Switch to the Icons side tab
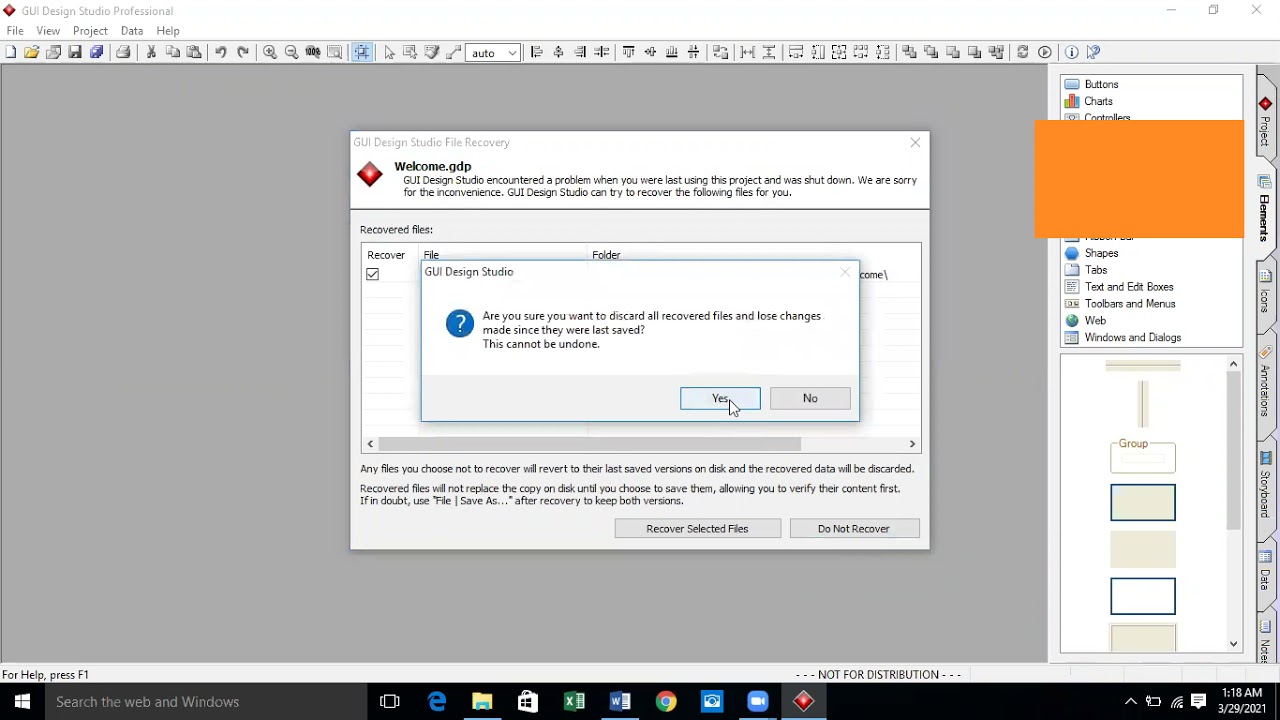 (x=1265, y=290)
